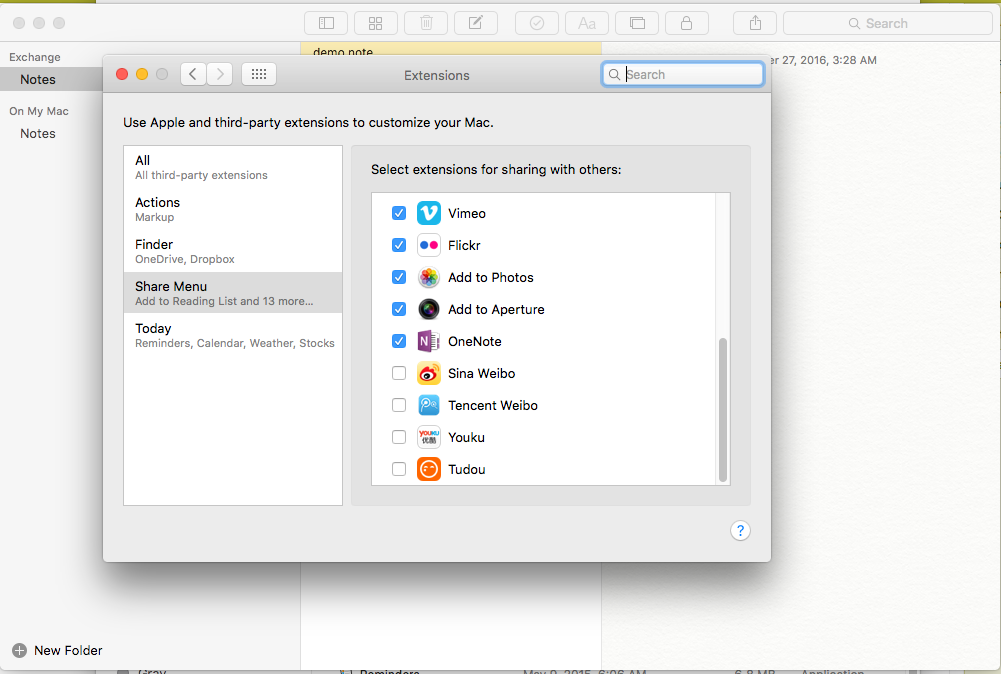
Task: Uncheck Add to Aperture extension
Action: 399,309
